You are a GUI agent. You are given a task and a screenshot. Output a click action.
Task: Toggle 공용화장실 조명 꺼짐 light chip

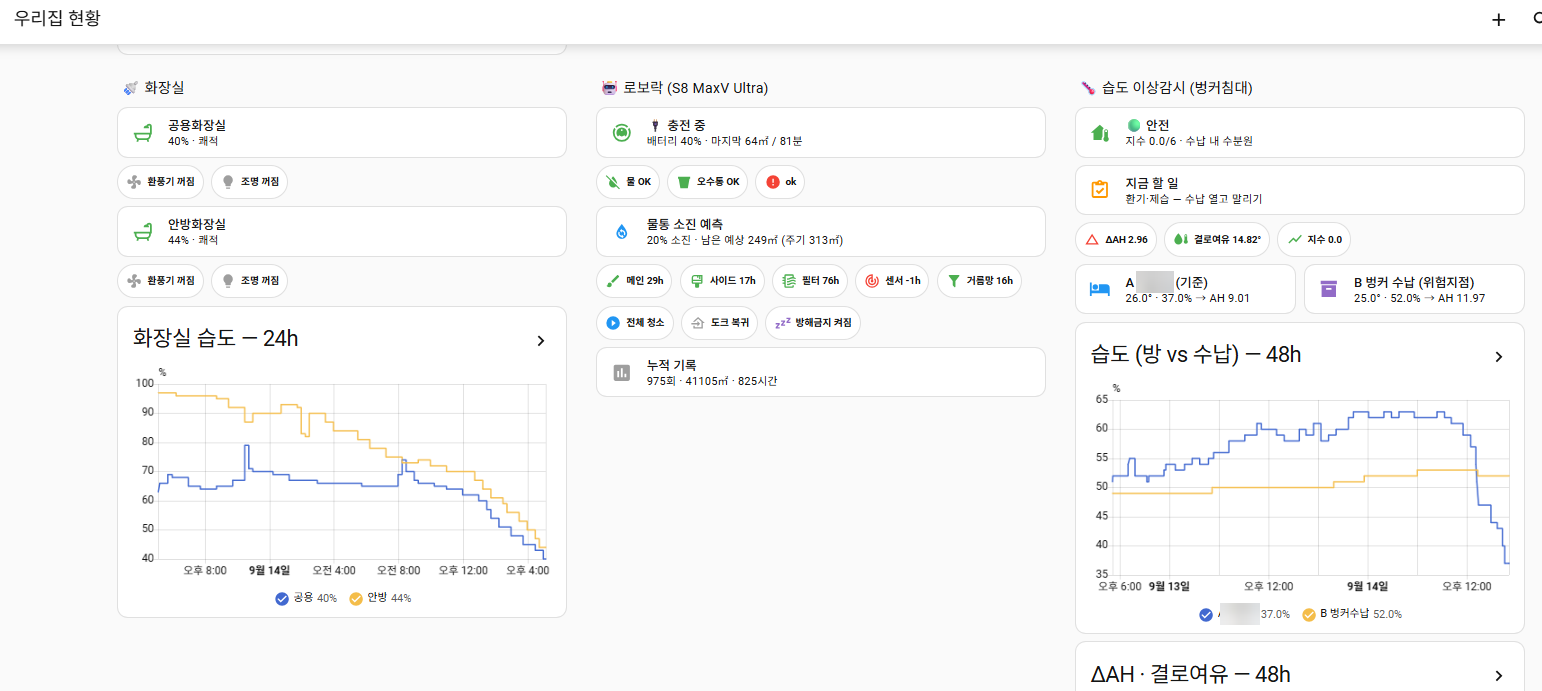tap(249, 182)
